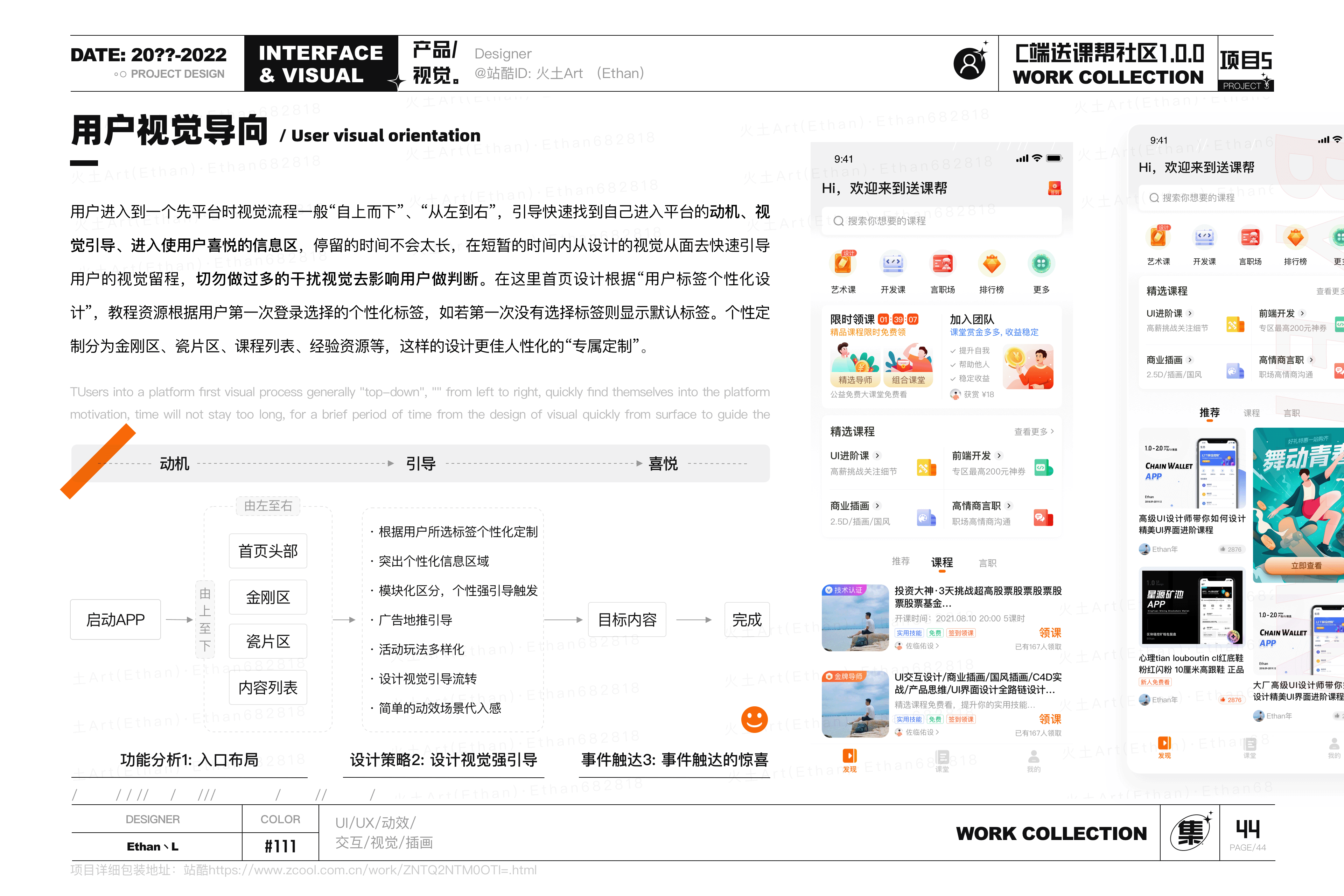1344x896 pixels.
Task: Expand the 前端开发 chevron in the right phone
Action: (1302, 313)
